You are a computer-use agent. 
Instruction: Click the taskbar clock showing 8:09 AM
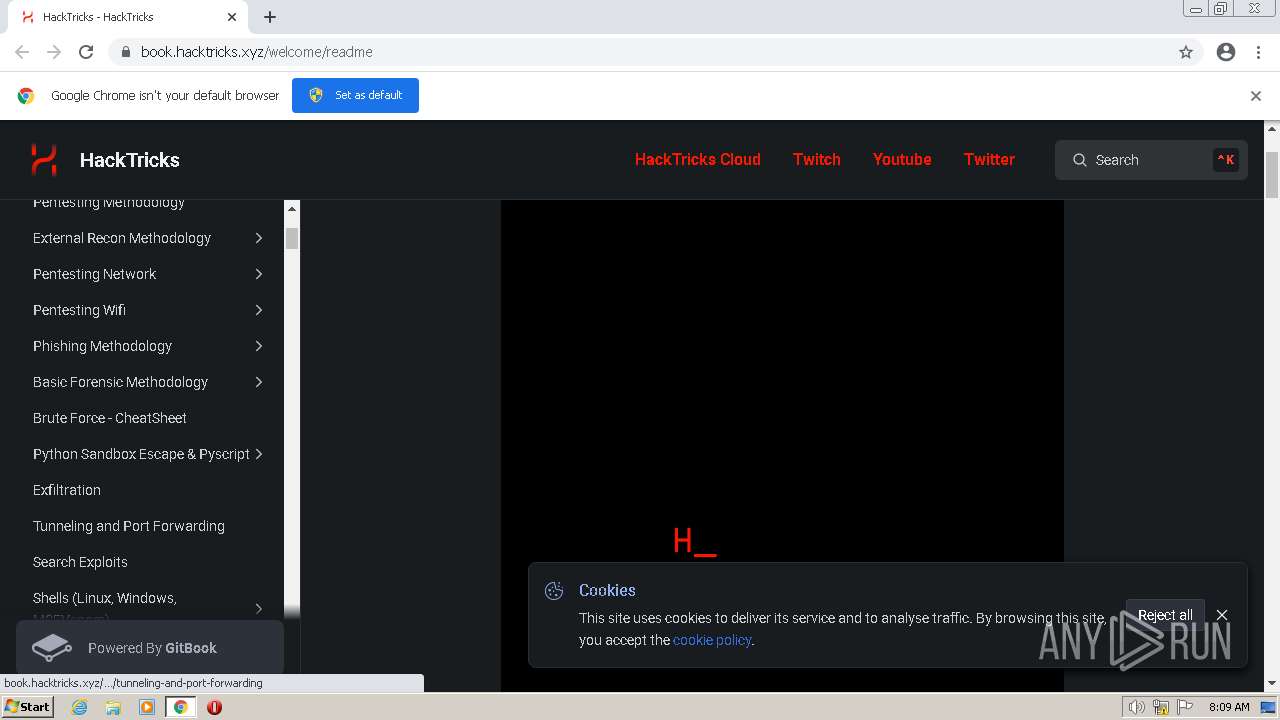[1229, 707]
